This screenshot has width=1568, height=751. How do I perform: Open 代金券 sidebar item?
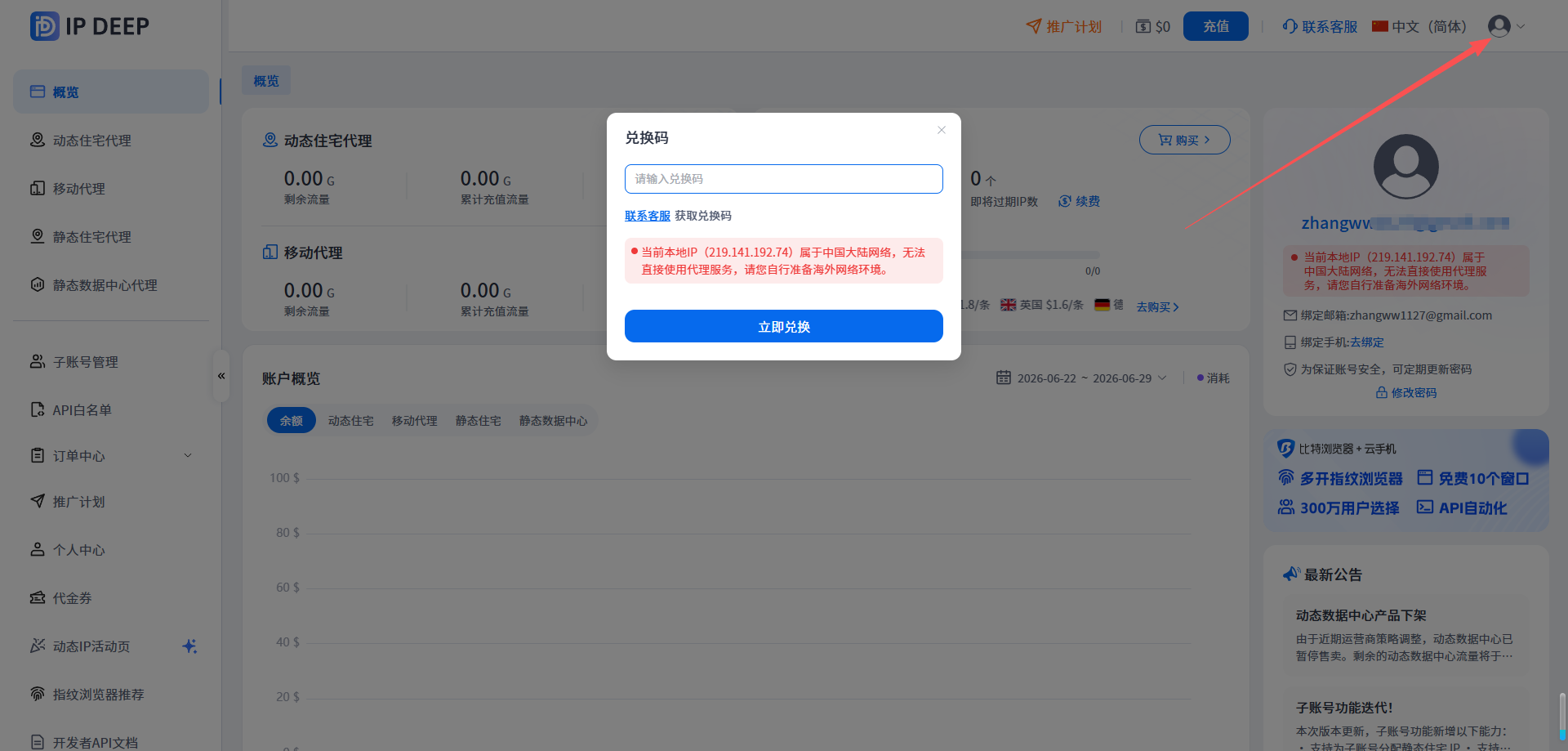click(111, 598)
